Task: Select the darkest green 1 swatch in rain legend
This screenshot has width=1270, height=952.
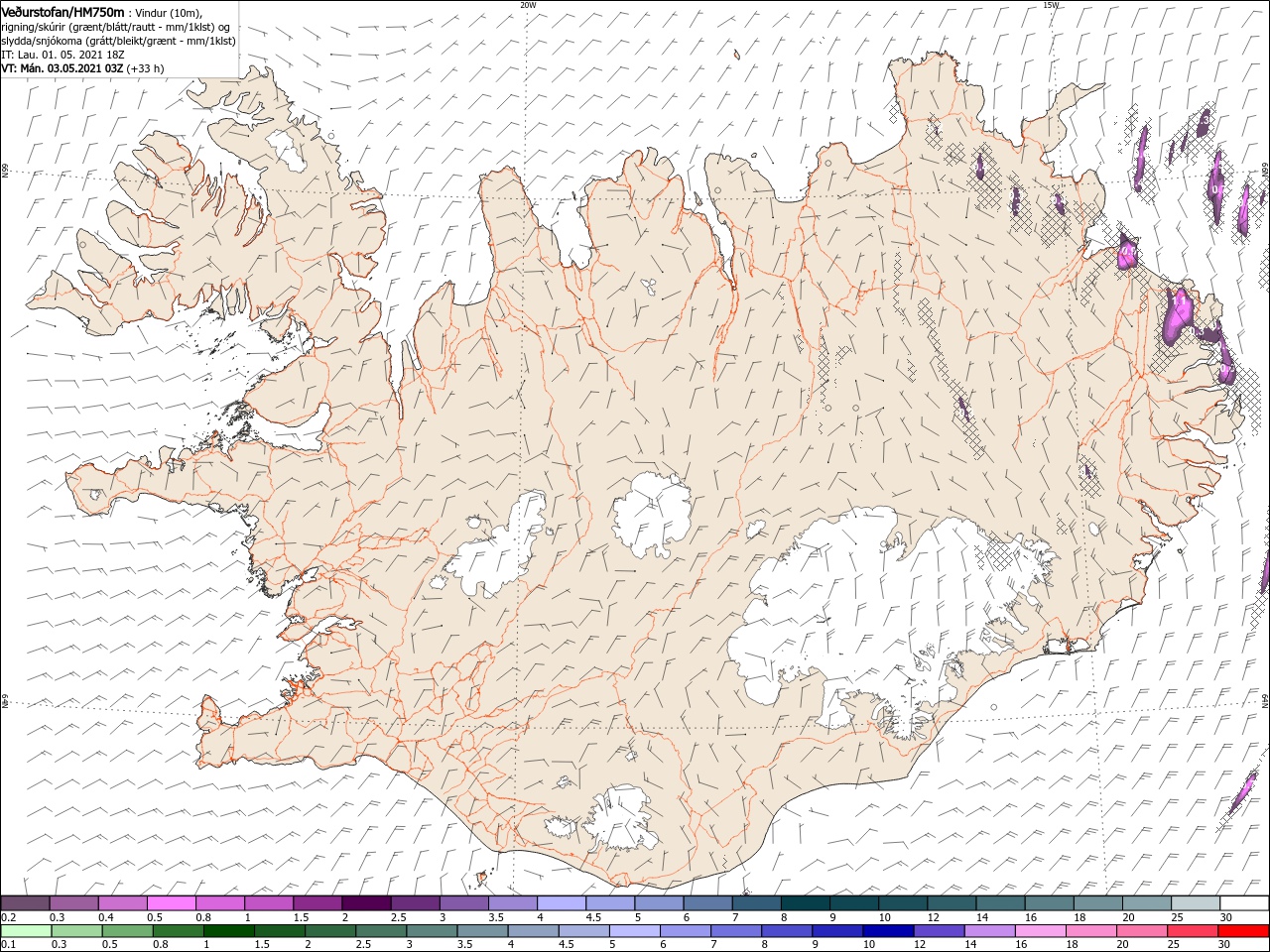Action: click(x=229, y=931)
